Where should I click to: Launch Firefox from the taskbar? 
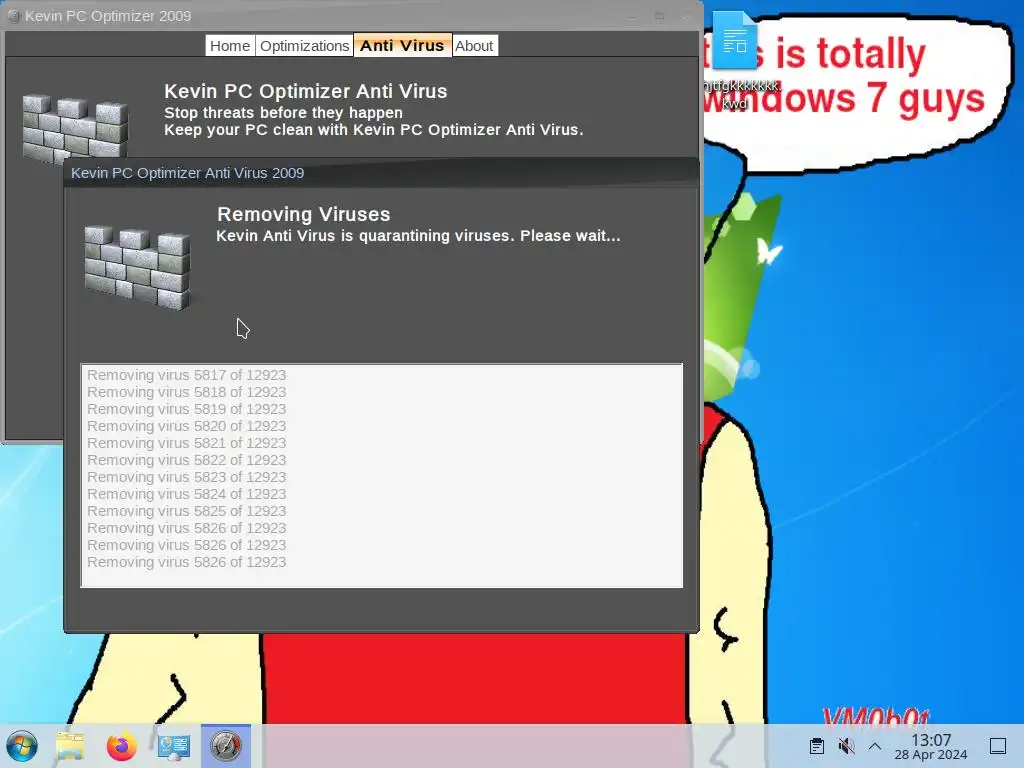pyautogui.click(x=121, y=746)
